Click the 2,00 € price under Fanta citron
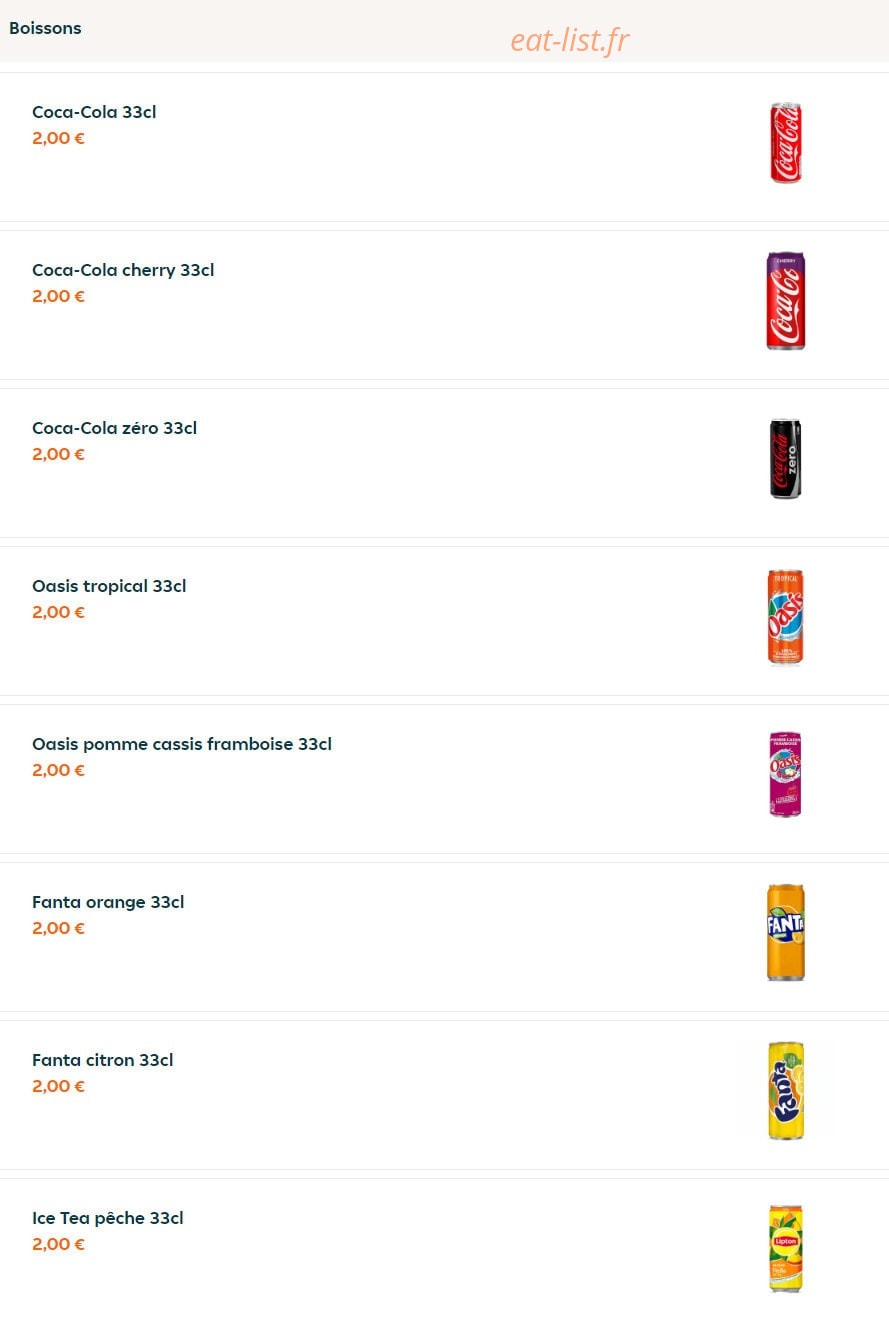Viewport: 889px width, 1321px height. [x=58, y=1086]
